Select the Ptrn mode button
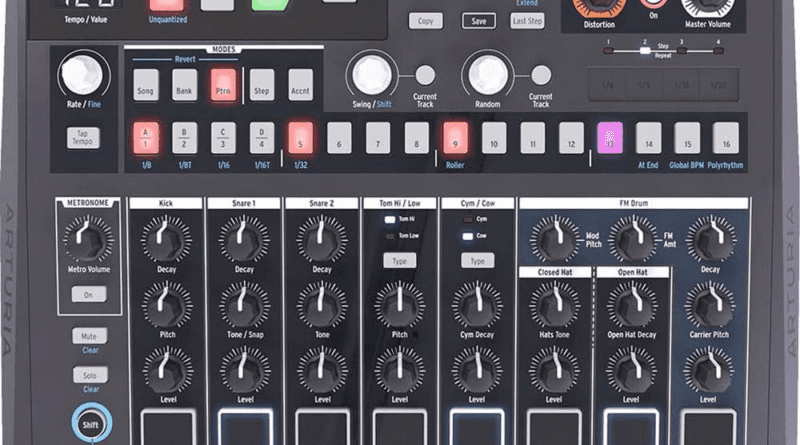Screen dimensions: 800x445 [x=222, y=82]
